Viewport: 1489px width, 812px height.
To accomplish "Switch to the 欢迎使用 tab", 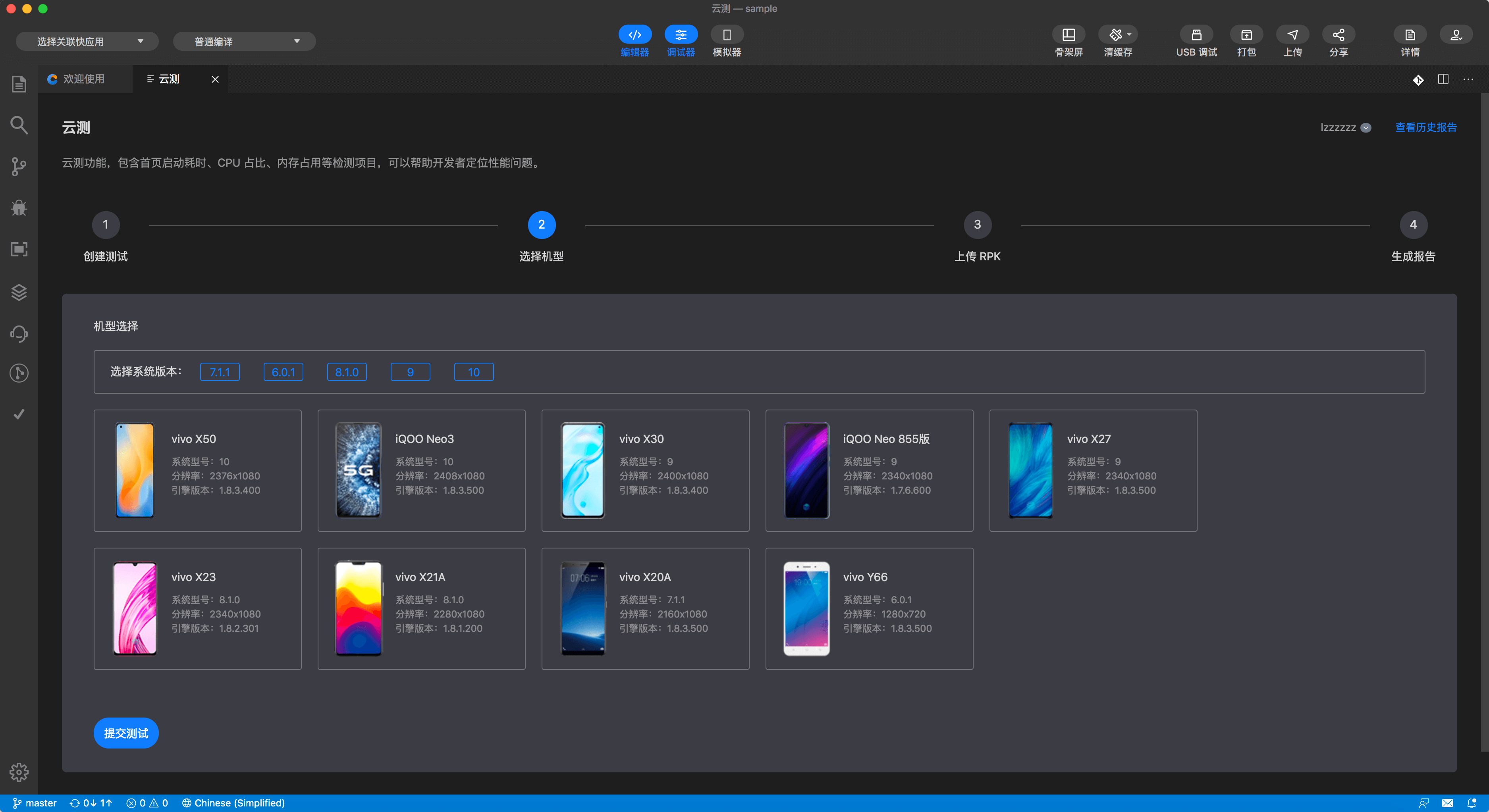I will point(83,79).
